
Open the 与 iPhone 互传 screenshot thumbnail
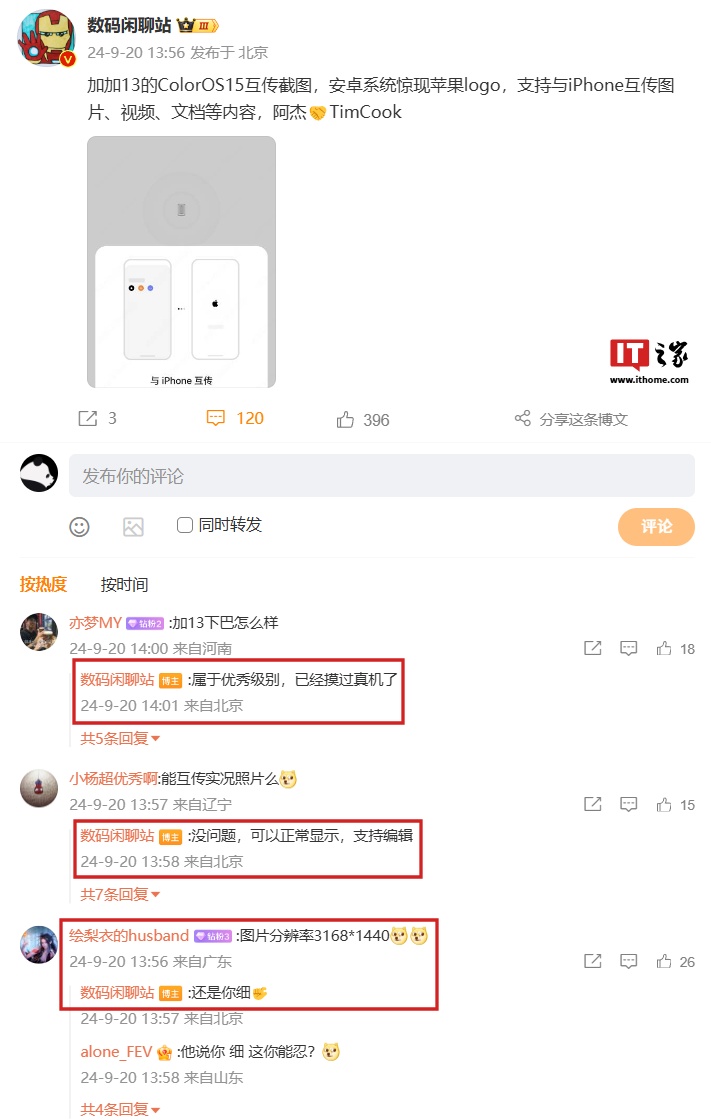point(182,262)
